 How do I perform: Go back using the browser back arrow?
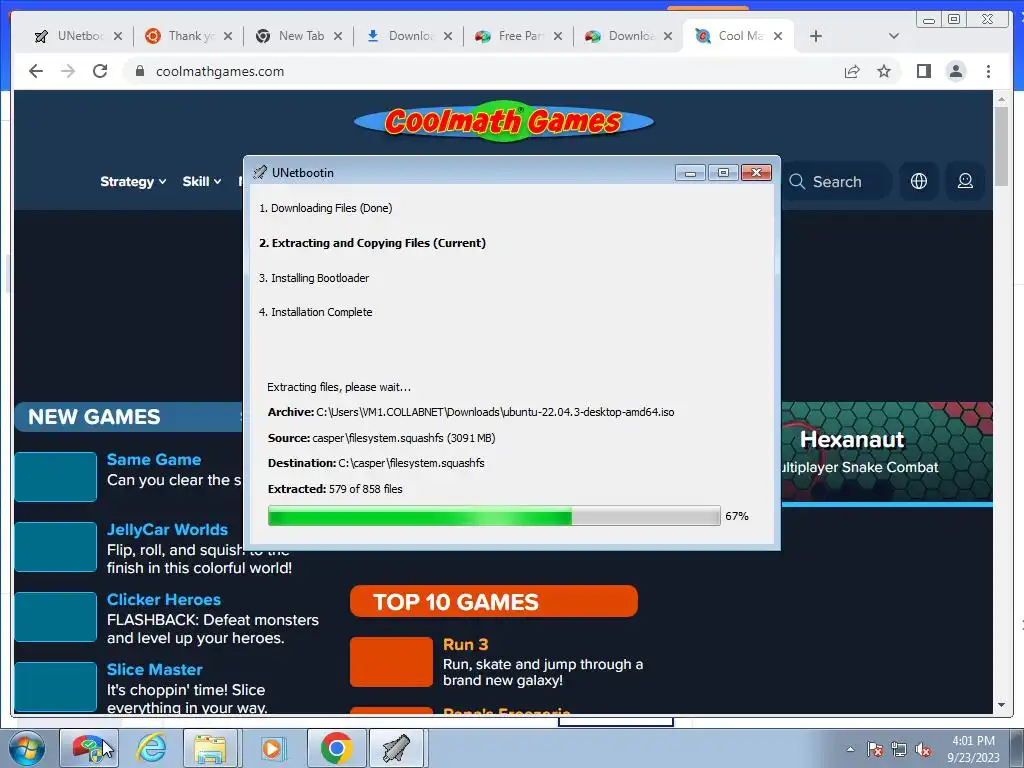pos(36,71)
